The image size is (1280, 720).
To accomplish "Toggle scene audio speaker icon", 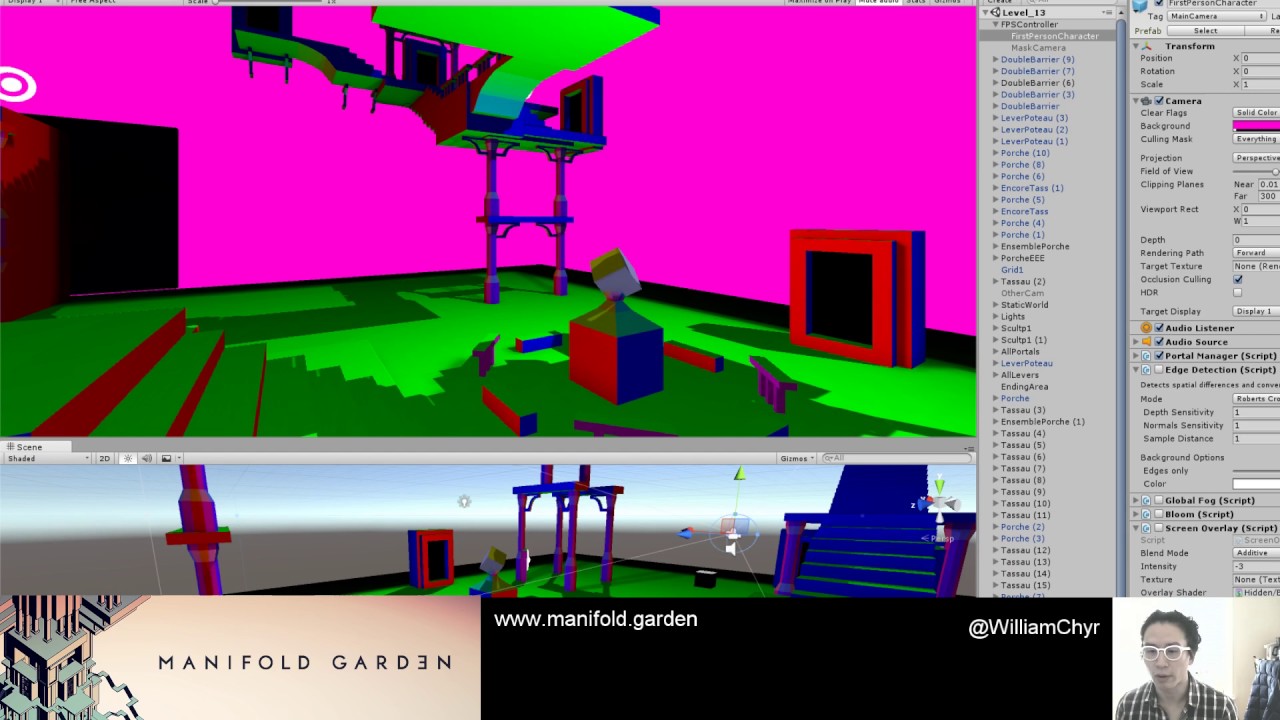I will coord(147,458).
